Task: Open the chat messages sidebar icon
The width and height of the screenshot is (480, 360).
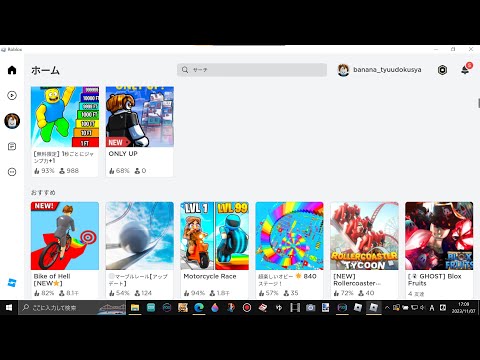Action: click(x=12, y=146)
